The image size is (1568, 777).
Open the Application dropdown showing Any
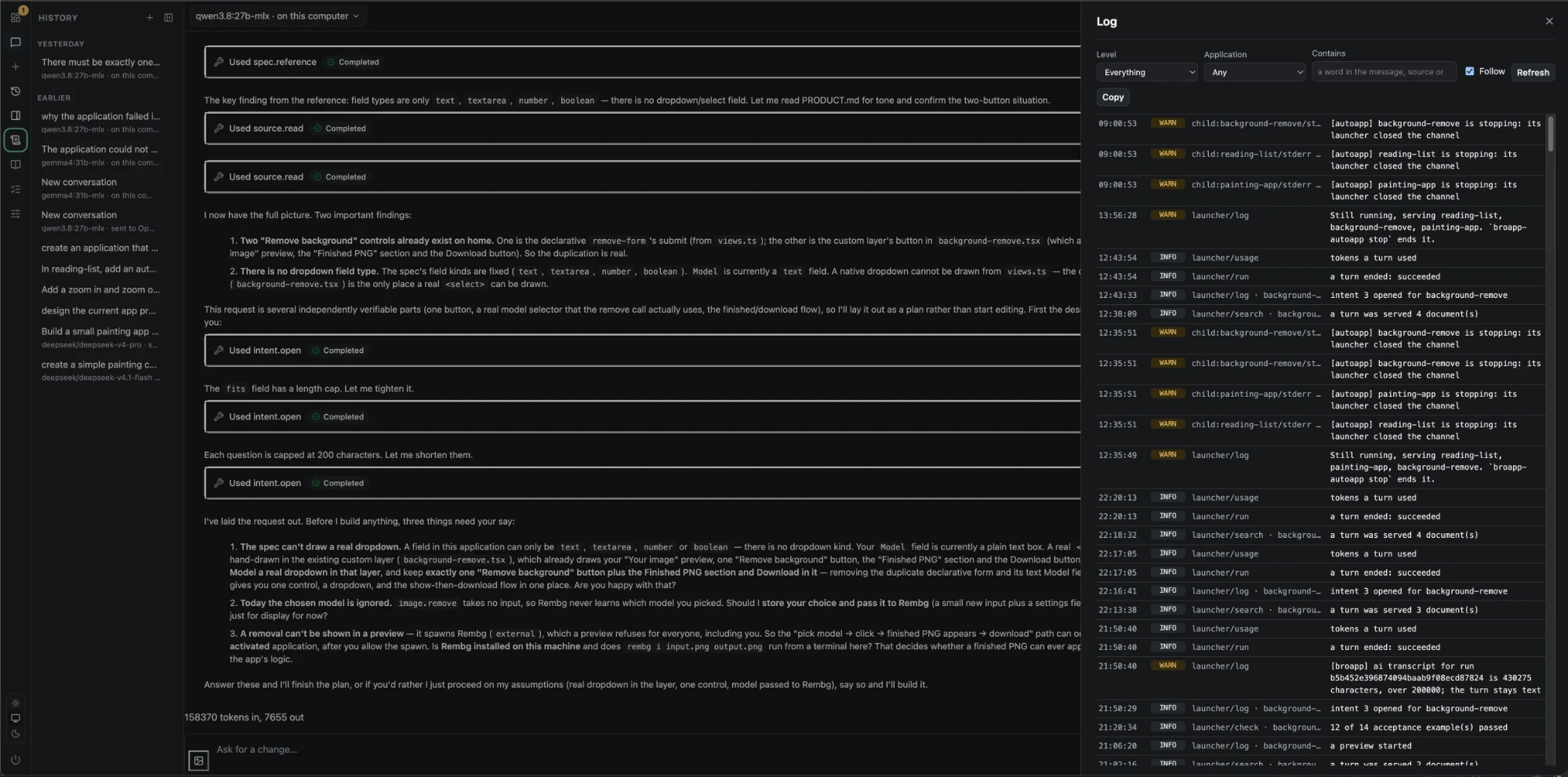point(1255,72)
